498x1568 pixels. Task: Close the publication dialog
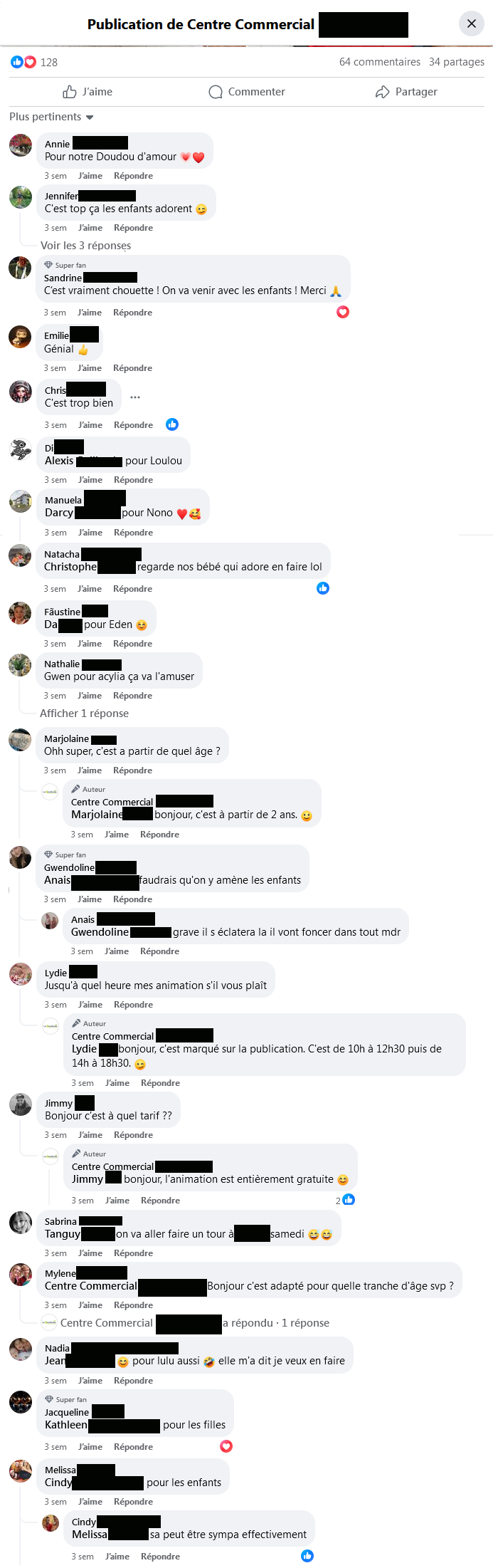click(x=472, y=23)
